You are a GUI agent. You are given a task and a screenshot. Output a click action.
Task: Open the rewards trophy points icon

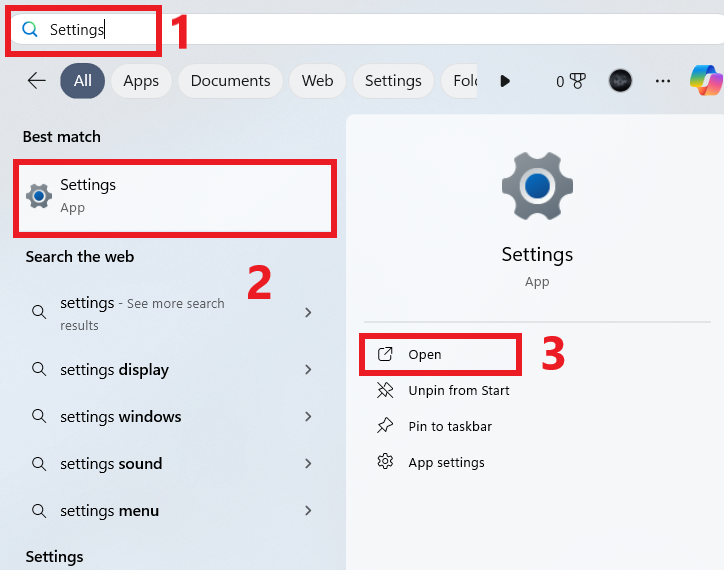coord(571,81)
